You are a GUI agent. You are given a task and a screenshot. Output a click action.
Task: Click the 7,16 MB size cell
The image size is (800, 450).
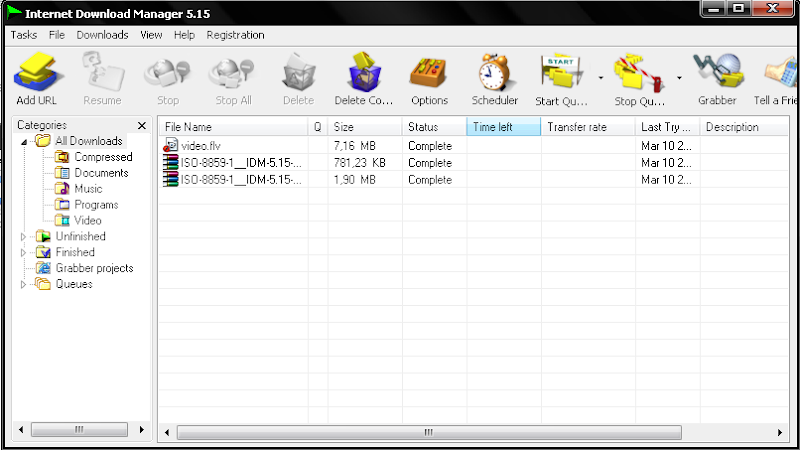point(355,146)
